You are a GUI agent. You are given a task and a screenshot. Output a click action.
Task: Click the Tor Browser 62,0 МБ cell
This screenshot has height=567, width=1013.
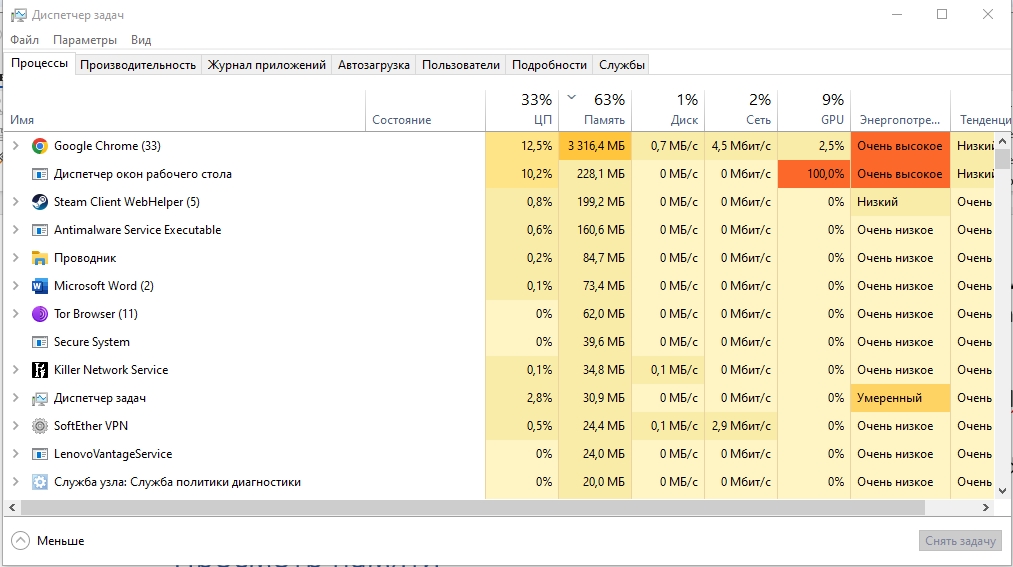595,314
